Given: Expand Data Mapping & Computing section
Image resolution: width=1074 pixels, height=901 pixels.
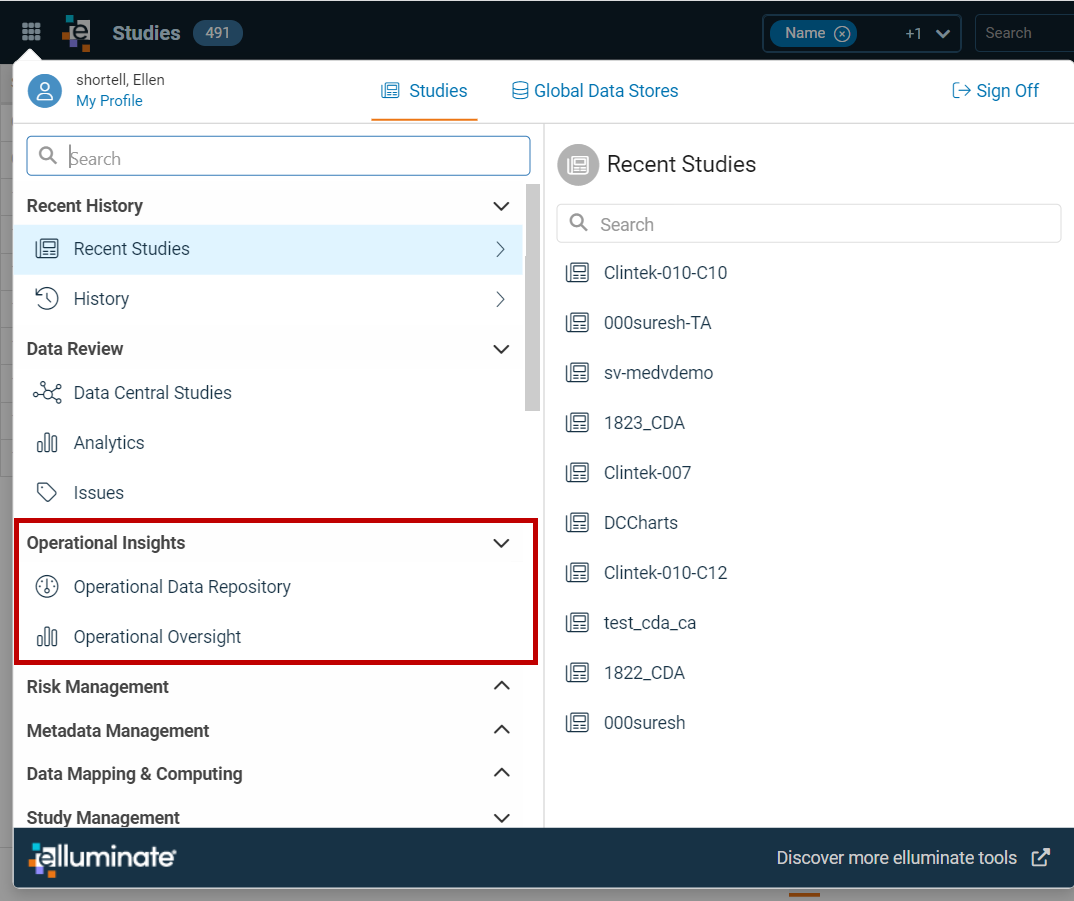Looking at the screenshot, I should [x=501, y=773].
